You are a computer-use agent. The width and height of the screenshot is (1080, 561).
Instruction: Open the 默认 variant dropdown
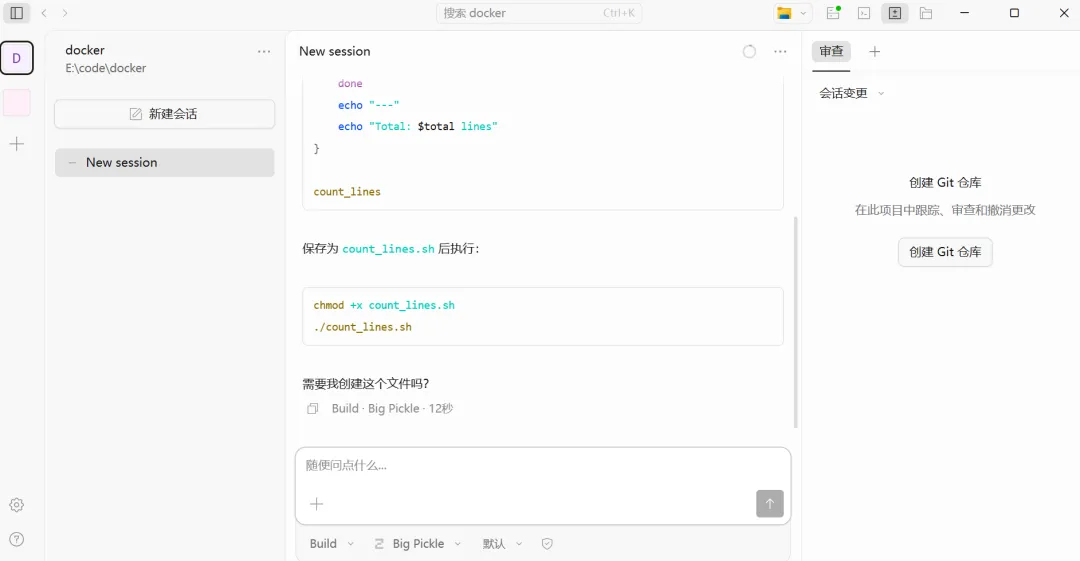pyautogui.click(x=502, y=544)
